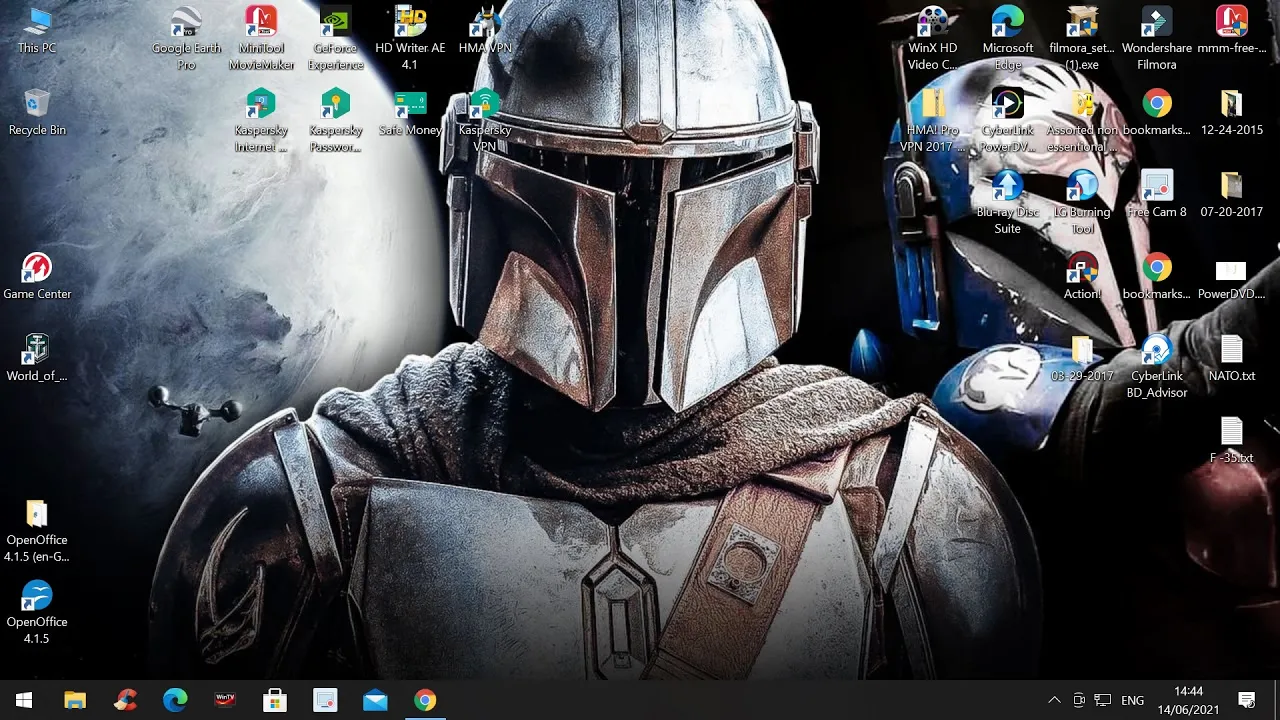The image size is (1280, 720).
Task: Open upper bookmarks Chrome file
Action: [x=1157, y=112]
